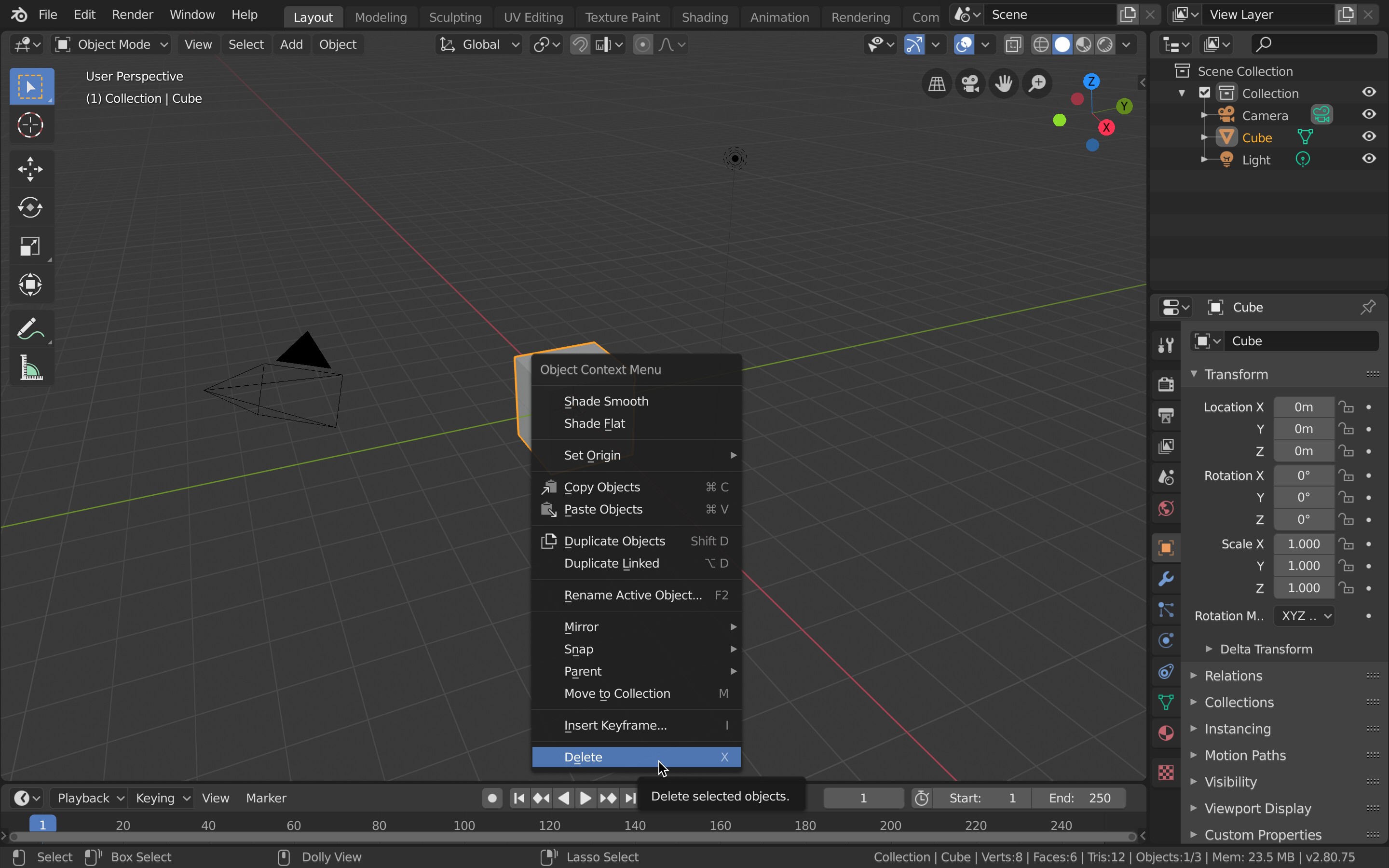Screen dimensions: 1389x868
Task: Click Delete in the context menu
Action: [x=636, y=757]
